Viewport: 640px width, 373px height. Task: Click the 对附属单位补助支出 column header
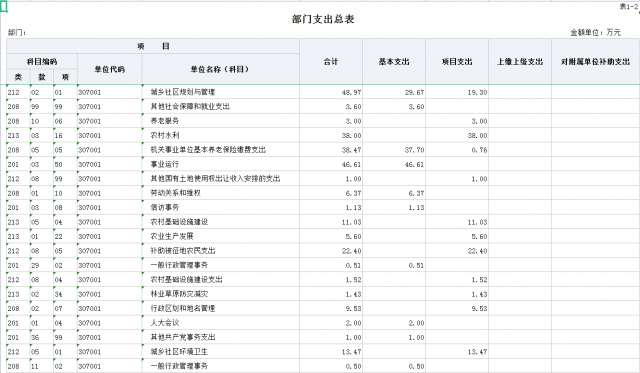pos(595,62)
